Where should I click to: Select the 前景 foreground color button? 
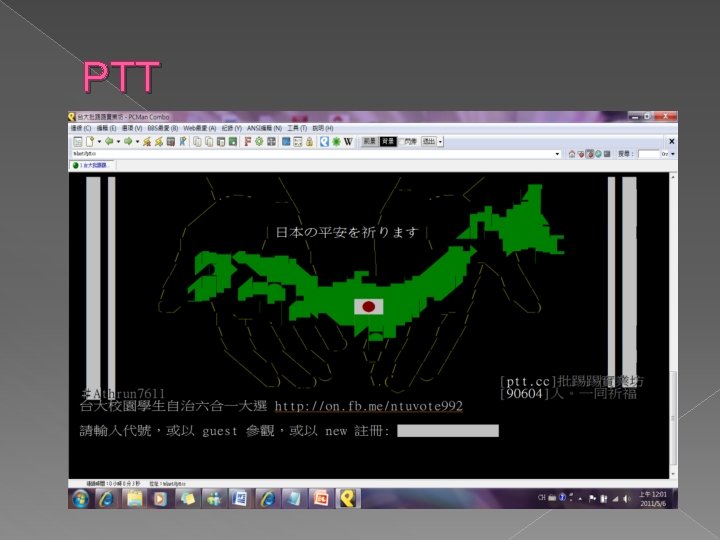pos(370,141)
